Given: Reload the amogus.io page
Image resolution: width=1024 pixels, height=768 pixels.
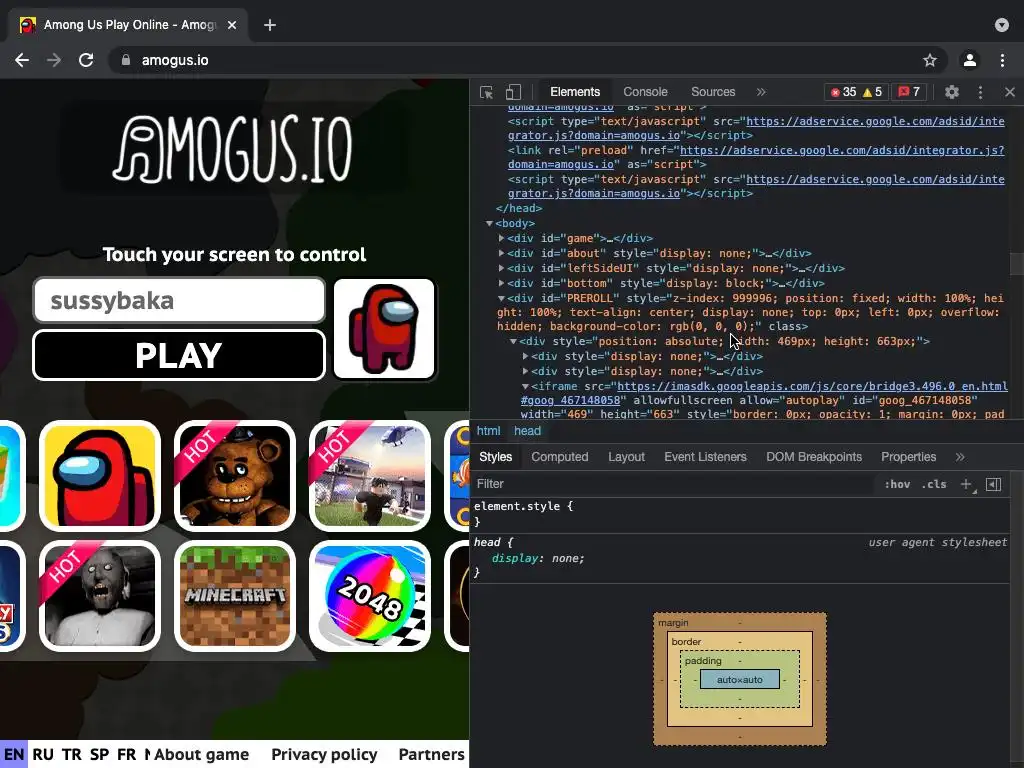Looking at the screenshot, I should (x=86, y=60).
